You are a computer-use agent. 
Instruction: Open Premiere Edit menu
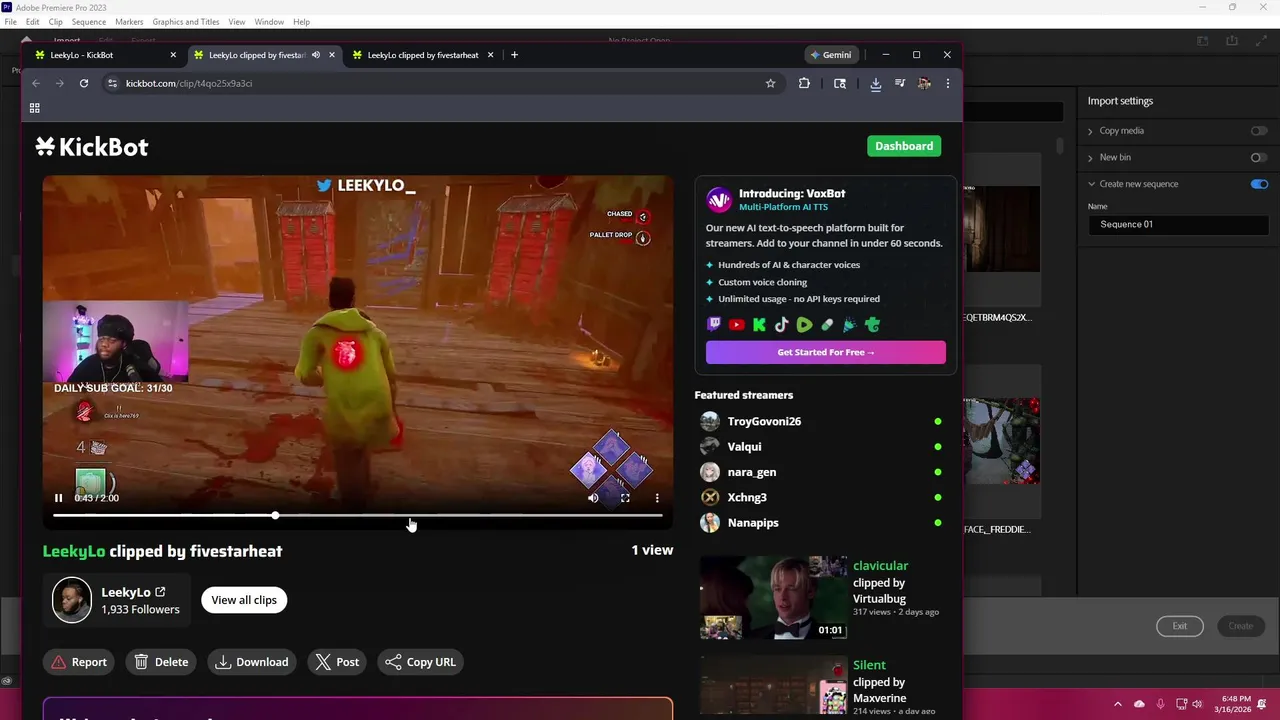[x=33, y=21]
